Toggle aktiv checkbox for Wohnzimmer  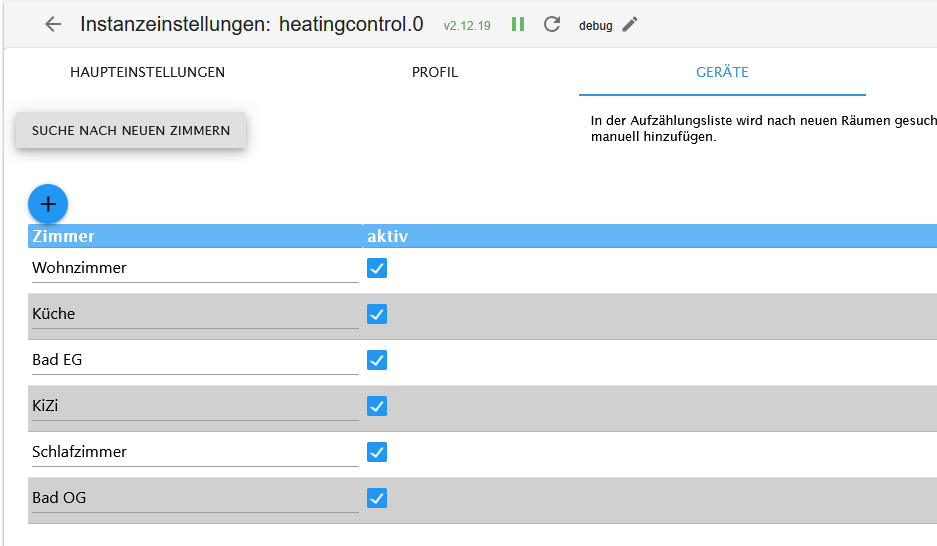click(377, 268)
